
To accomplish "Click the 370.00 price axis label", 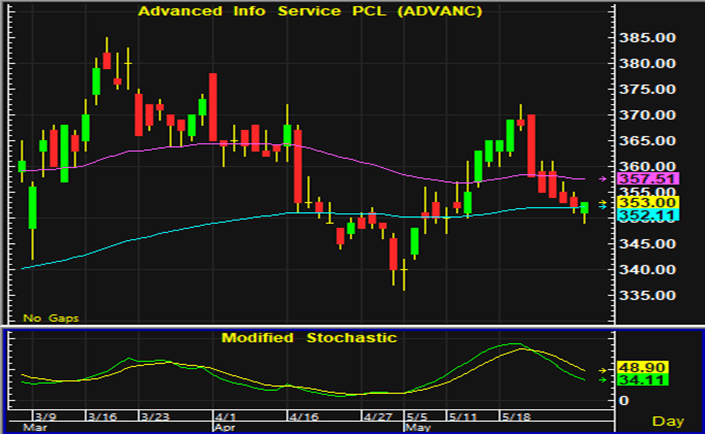I will [647, 115].
